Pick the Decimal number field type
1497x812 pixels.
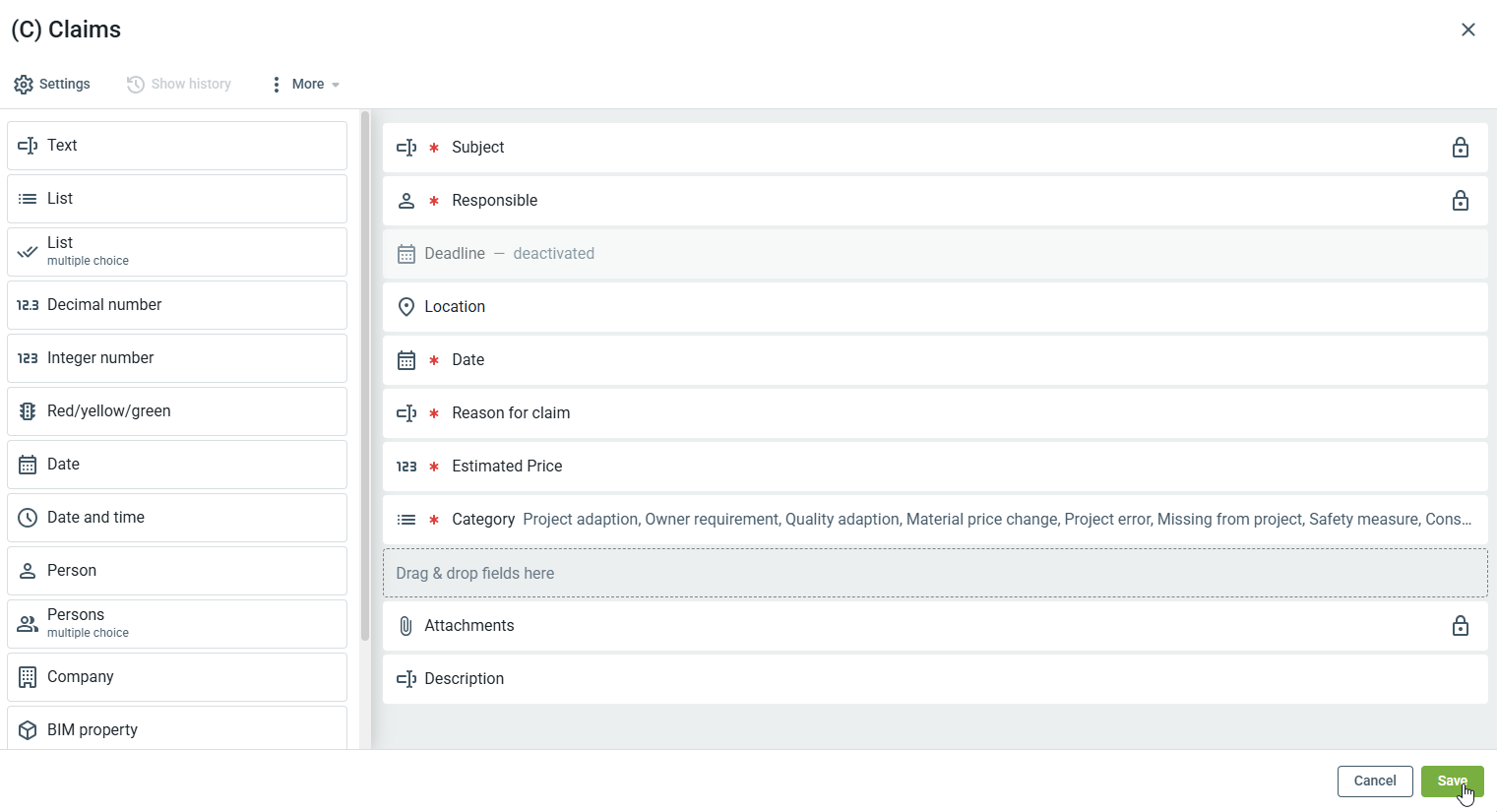[x=177, y=305]
